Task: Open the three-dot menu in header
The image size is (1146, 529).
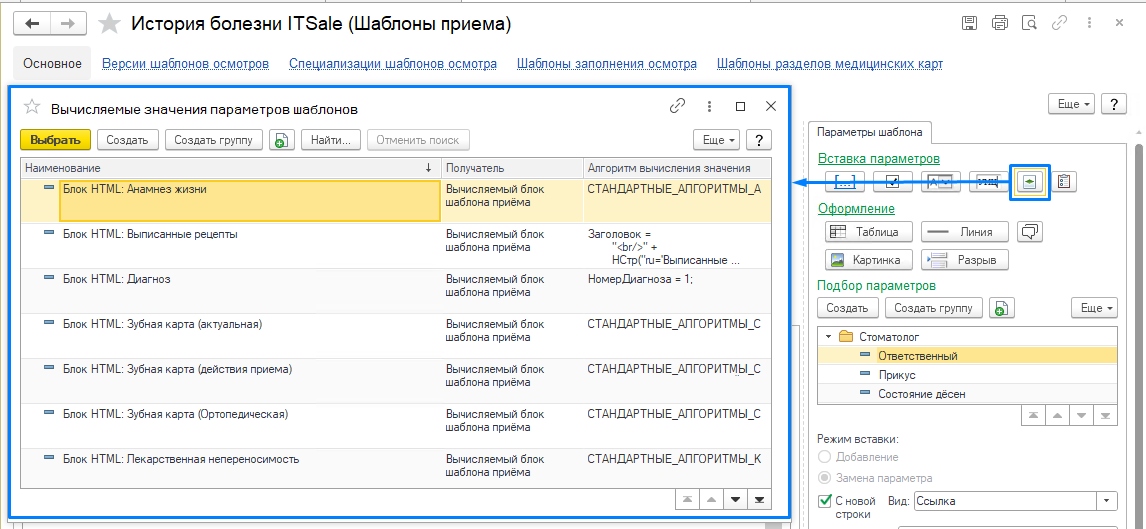Action: point(1089,23)
